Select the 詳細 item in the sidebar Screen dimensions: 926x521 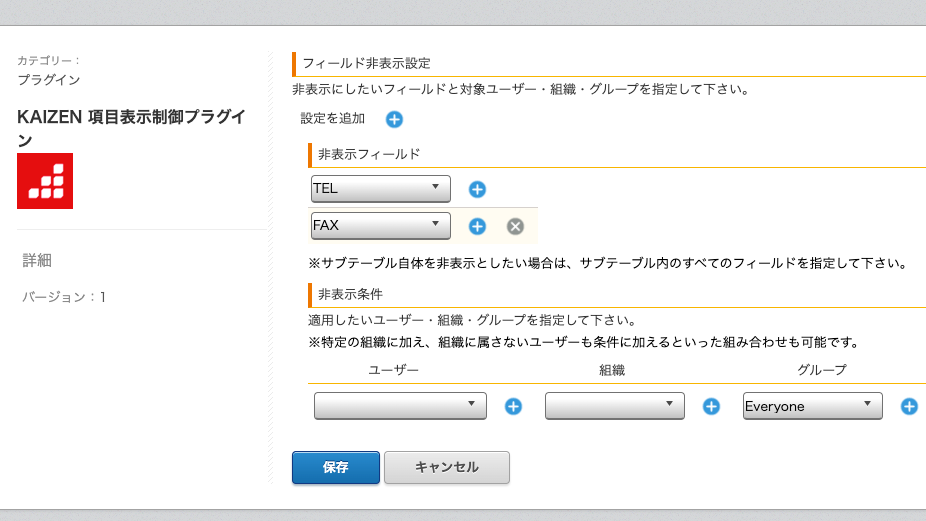[x=37, y=260]
